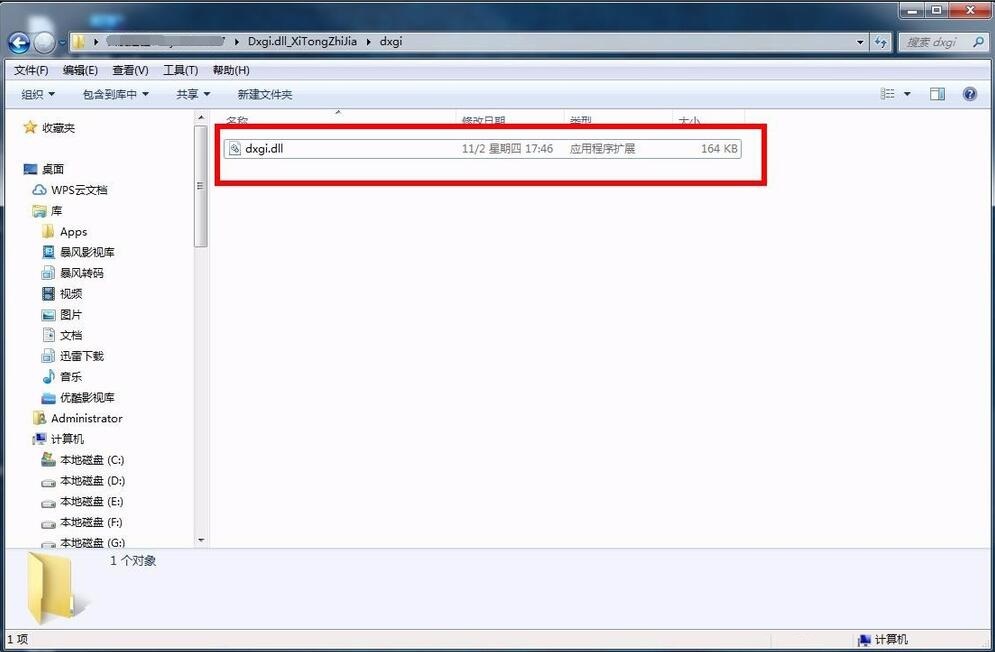This screenshot has width=995, height=652.
Task: Go back with the Back arrow button
Action: click(x=18, y=43)
